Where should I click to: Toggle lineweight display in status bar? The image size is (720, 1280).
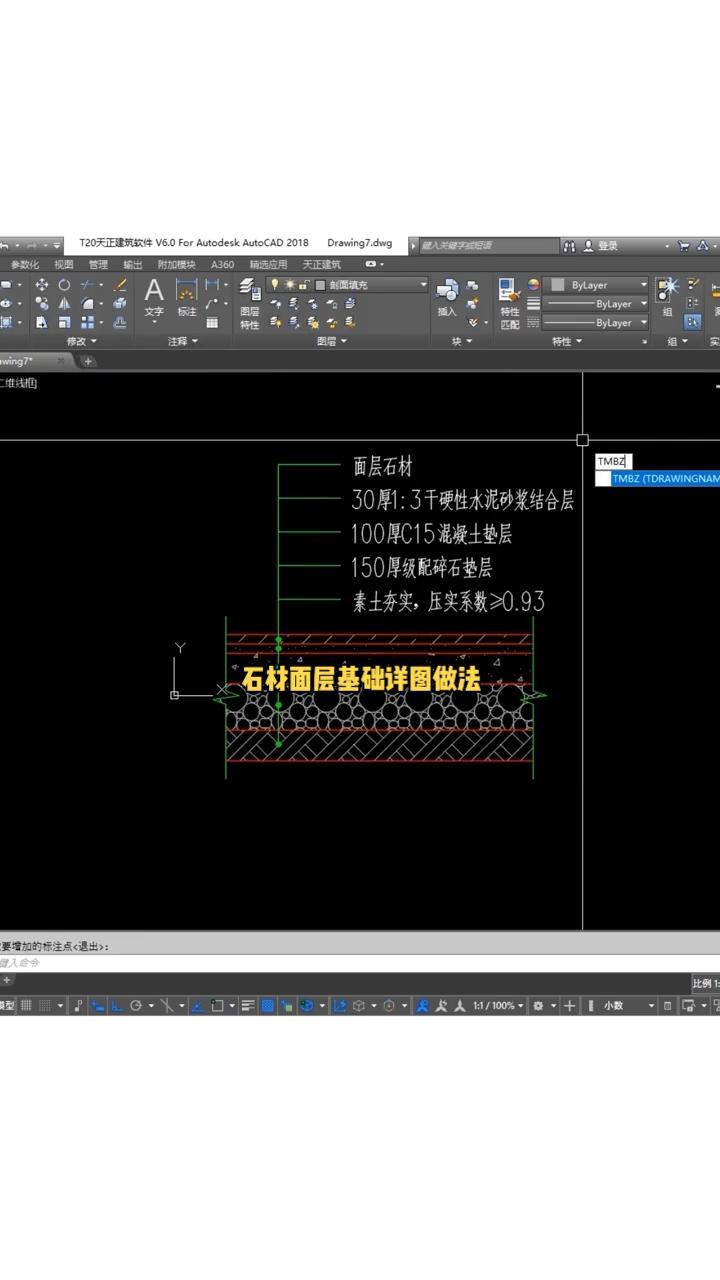point(248,1006)
